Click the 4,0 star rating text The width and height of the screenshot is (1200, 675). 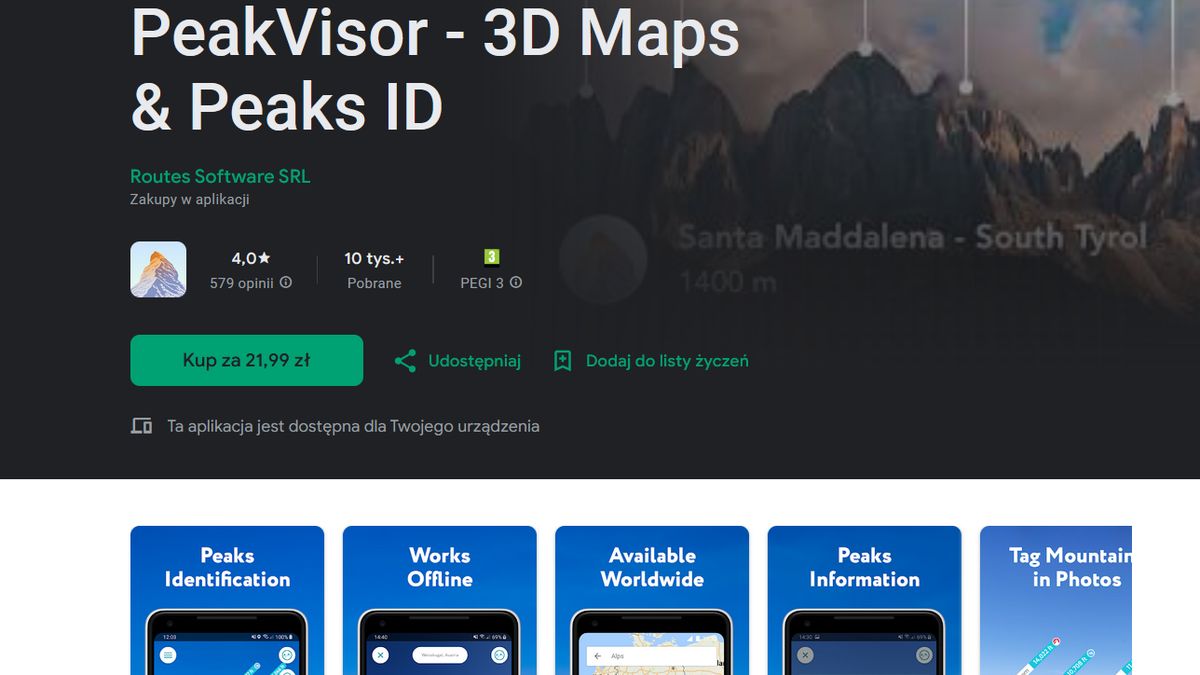pos(251,258)
